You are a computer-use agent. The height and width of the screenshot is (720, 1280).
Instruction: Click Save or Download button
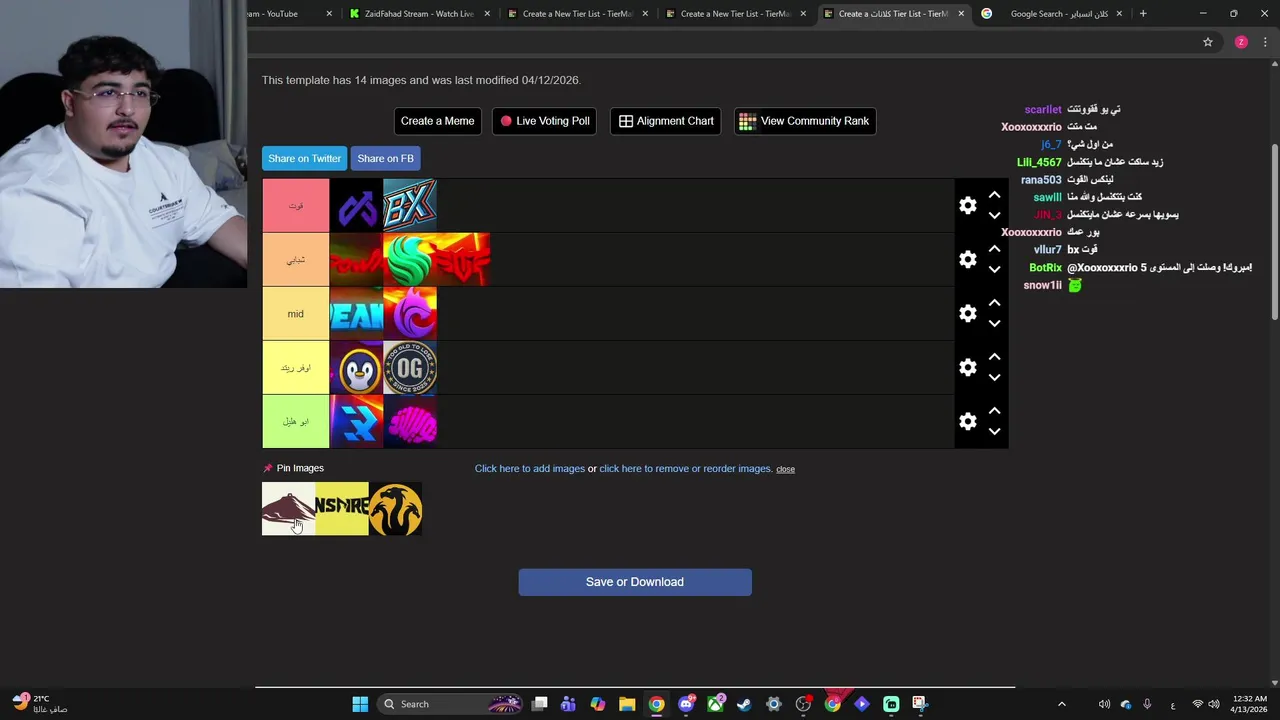tap(635, 582)
